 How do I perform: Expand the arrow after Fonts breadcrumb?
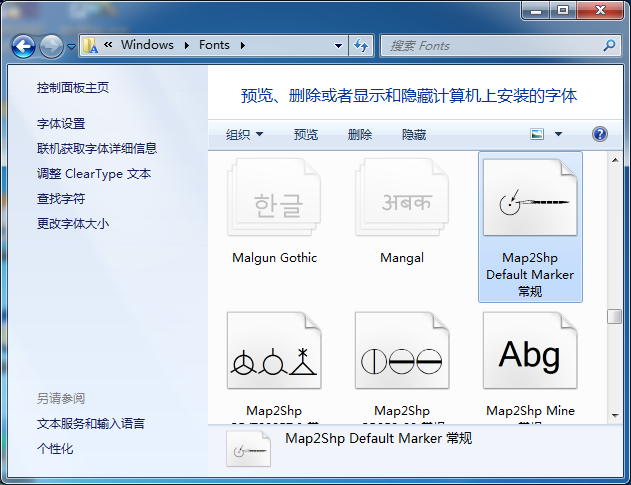tap(243, 45)
